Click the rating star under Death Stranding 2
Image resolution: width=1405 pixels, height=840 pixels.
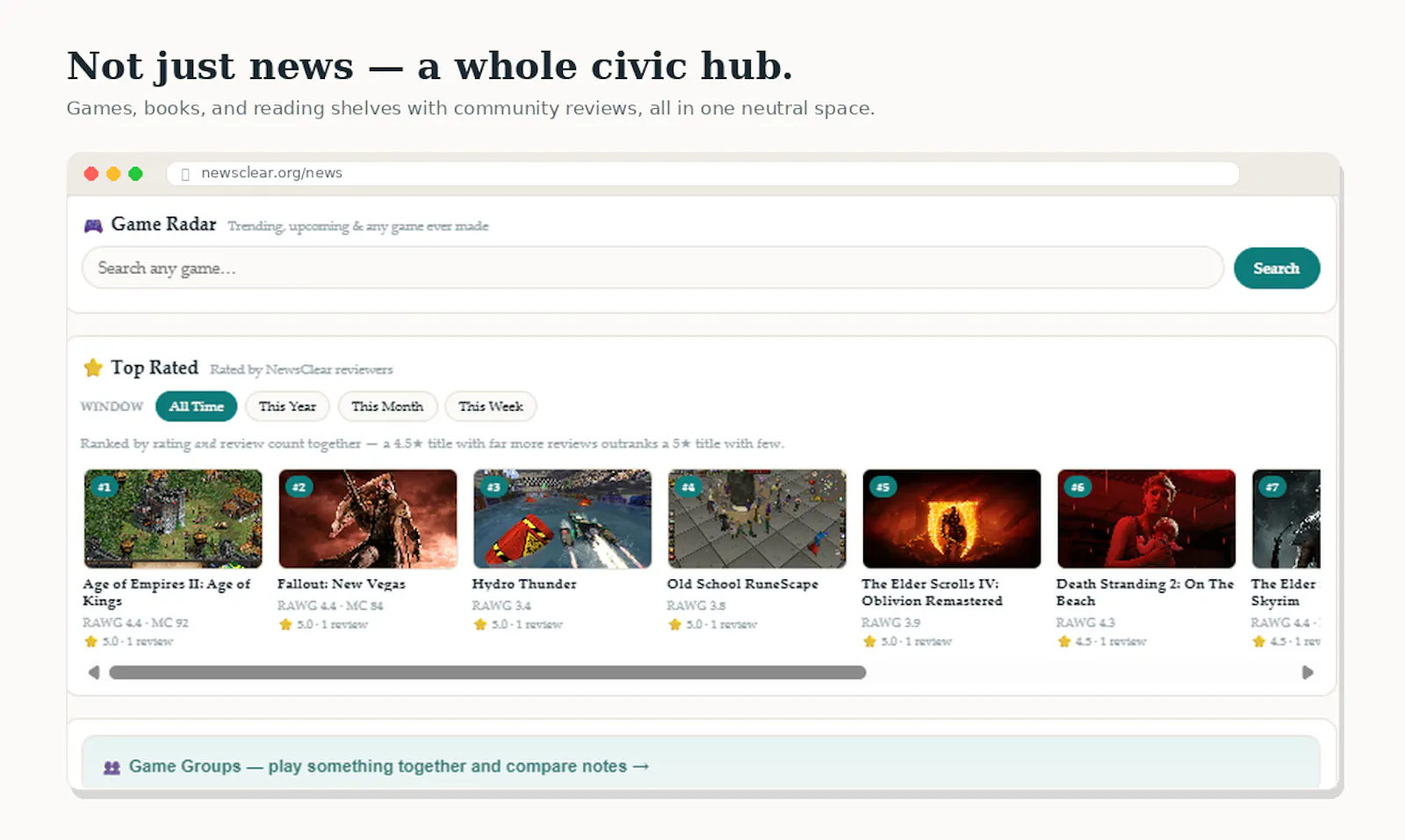click(x=1064, y=642)
